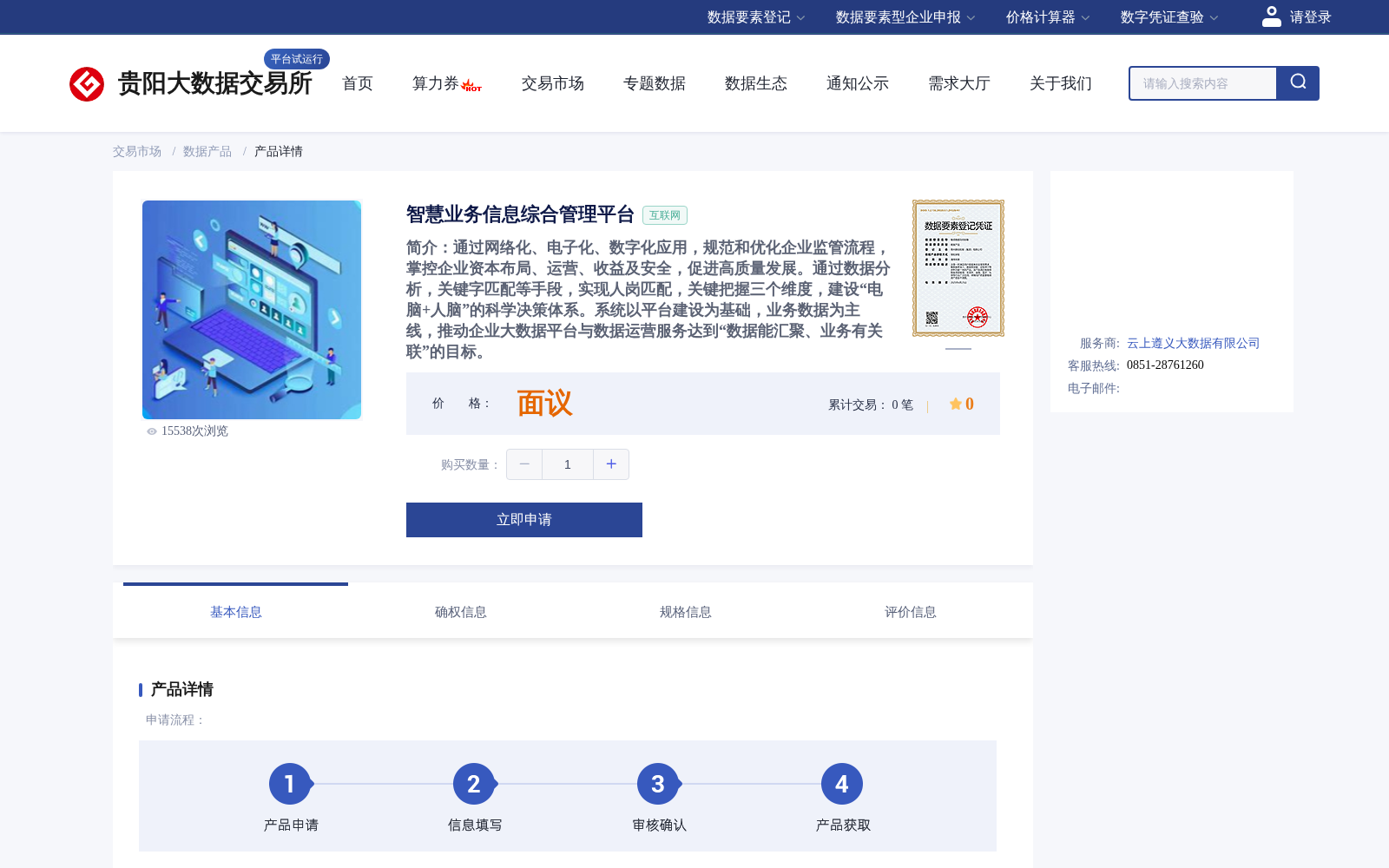Expand the 数据要素型企业申报 dropdown
This screenshot has width=1389, height=868.
point(905,17)
